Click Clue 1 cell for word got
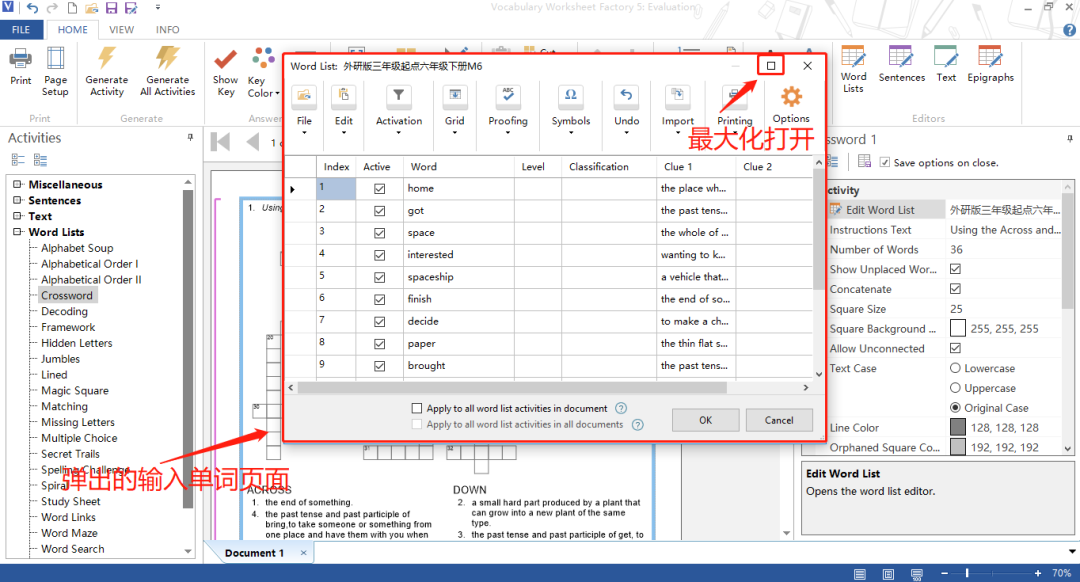 click(696, 211)
